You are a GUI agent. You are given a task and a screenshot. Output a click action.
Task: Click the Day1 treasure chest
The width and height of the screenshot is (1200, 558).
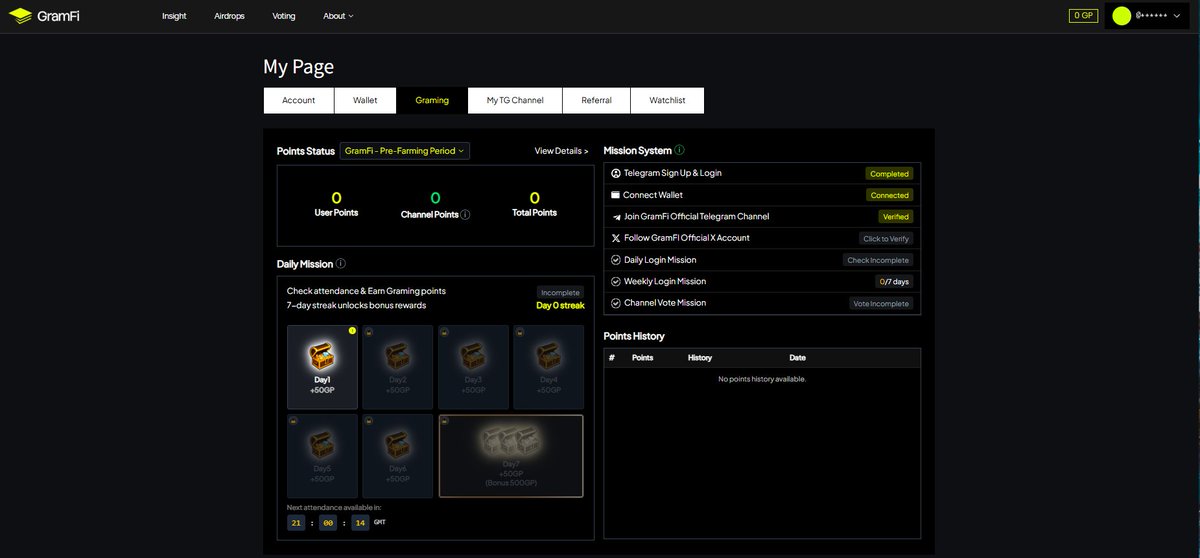321,355
